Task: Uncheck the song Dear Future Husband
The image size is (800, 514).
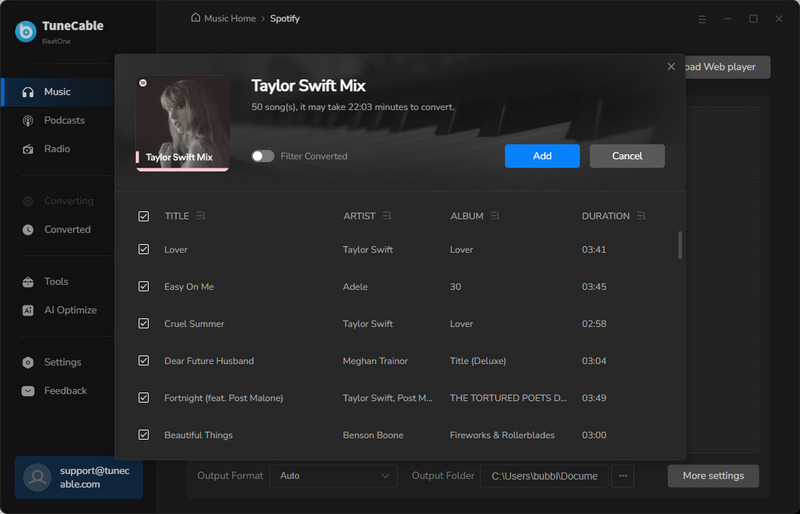Action: (144, 361)
